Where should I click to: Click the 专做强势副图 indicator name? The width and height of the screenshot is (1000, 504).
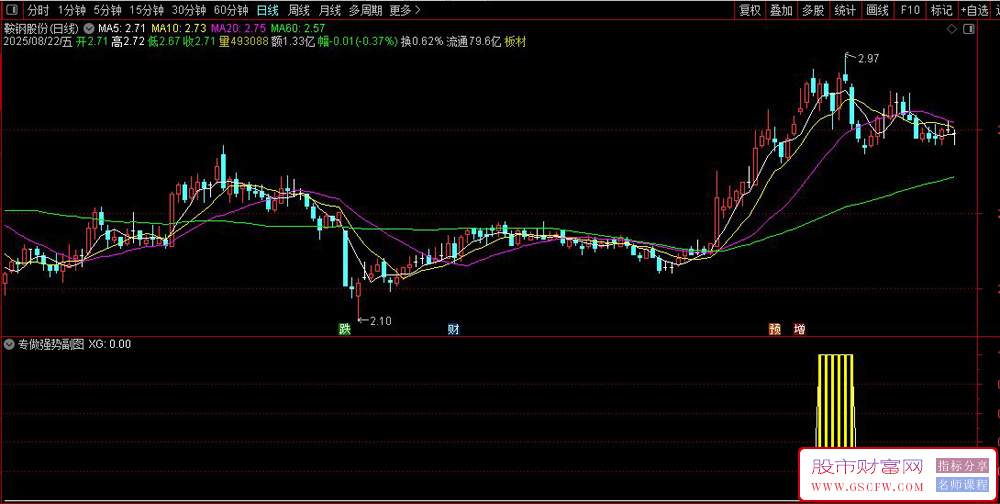point(51,345)
